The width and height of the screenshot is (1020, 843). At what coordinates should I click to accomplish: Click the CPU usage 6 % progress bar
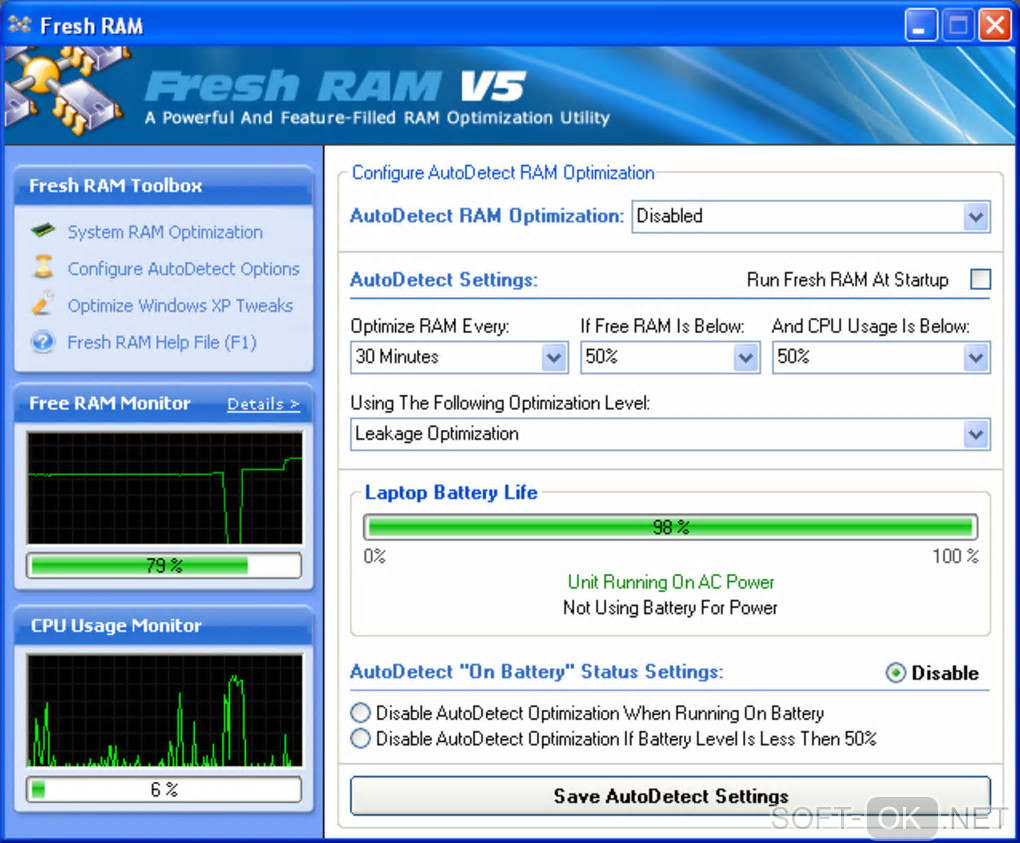click(x=164, y=789)
